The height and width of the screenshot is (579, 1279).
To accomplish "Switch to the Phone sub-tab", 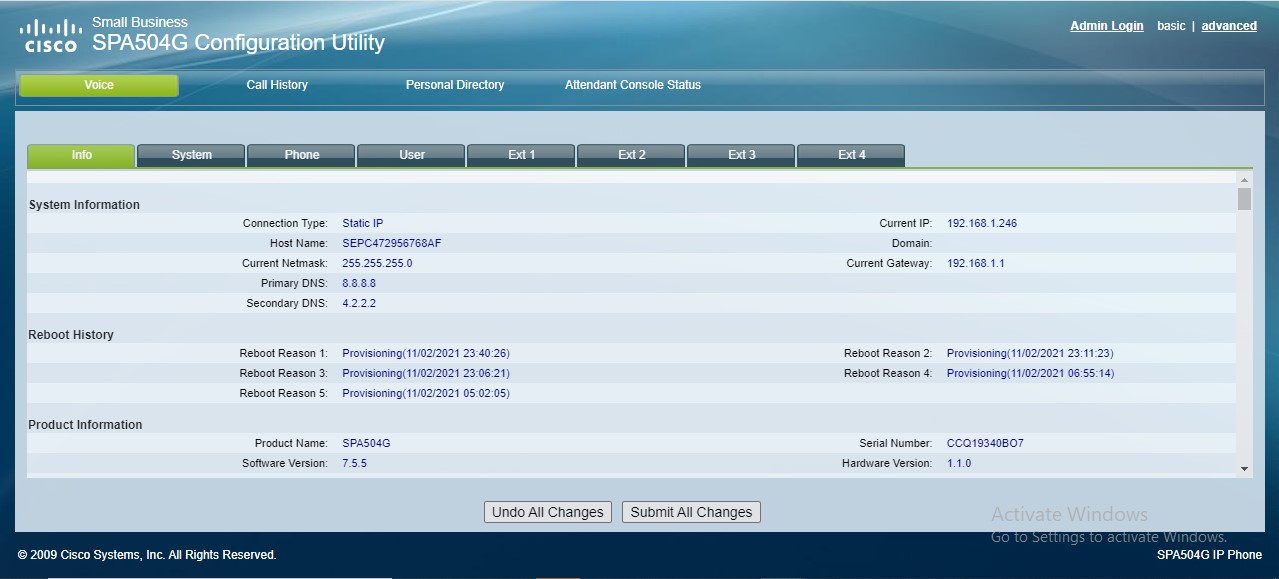I will 301,155.
